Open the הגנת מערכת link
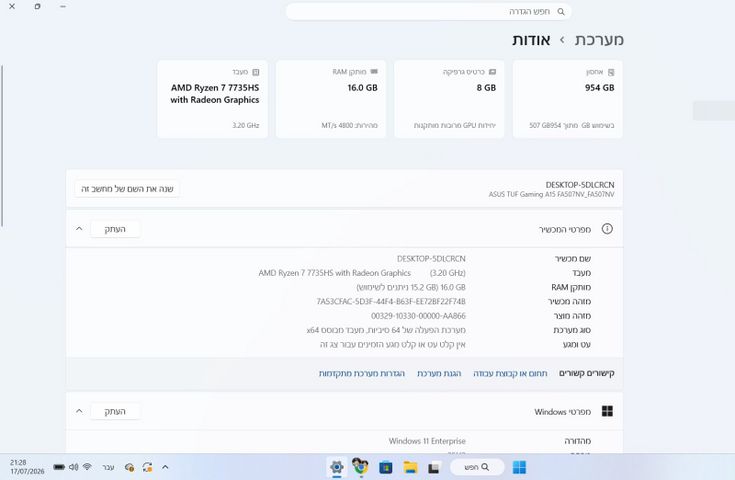735x480 pixels. coord(439,374)
